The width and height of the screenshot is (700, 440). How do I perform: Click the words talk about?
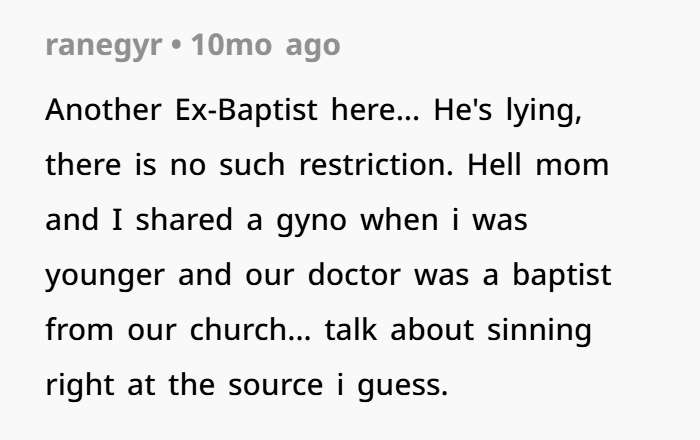pyautogui.click(x=399, y=330)
